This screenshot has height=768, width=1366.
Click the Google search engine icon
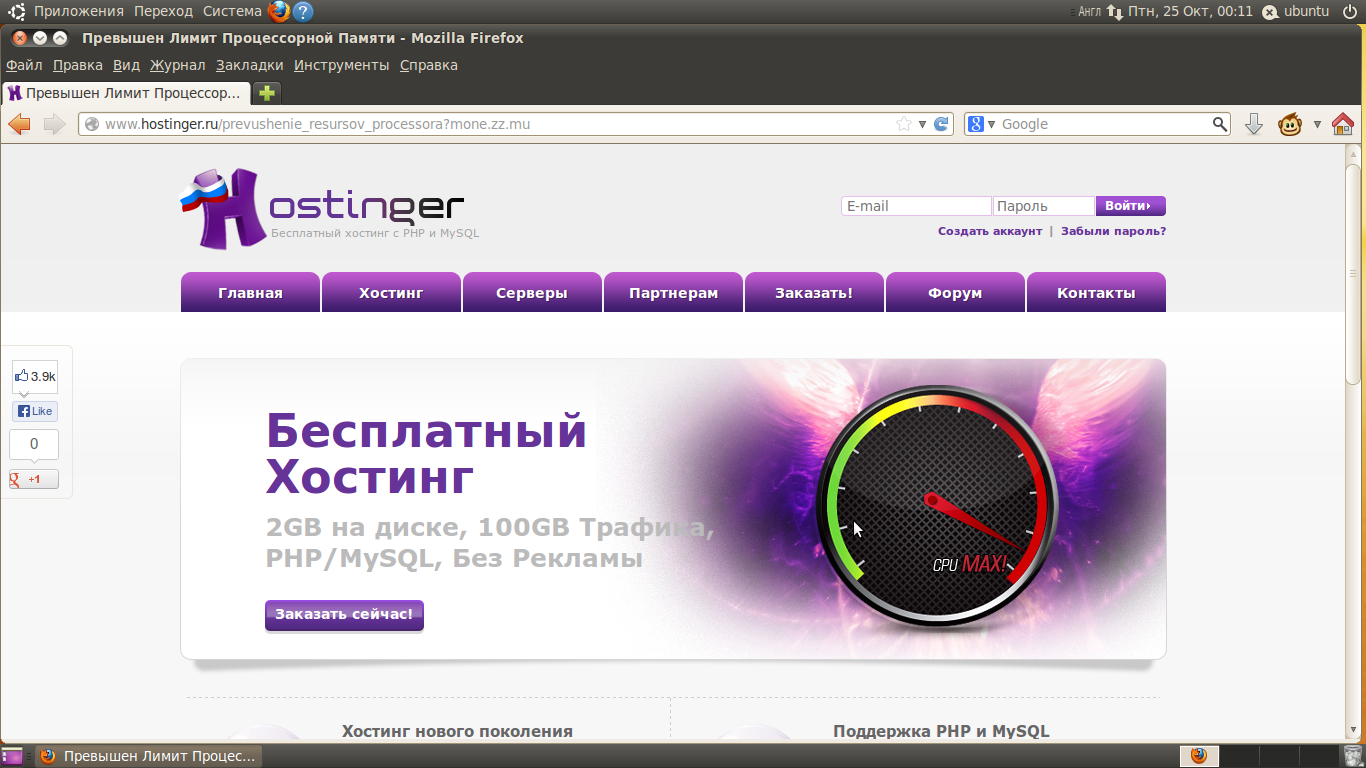(975, 124)
